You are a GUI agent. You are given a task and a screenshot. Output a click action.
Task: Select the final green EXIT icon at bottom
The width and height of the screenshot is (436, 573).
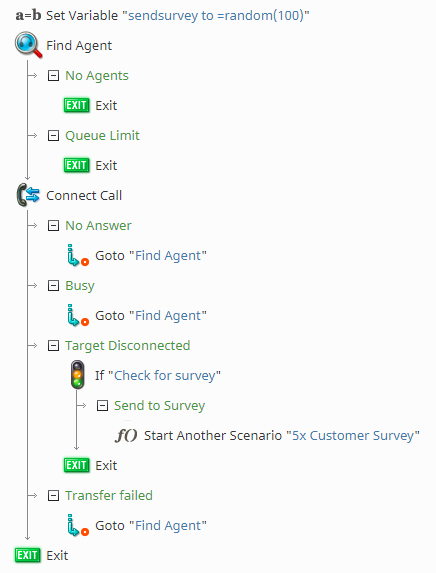coord(27,555)
